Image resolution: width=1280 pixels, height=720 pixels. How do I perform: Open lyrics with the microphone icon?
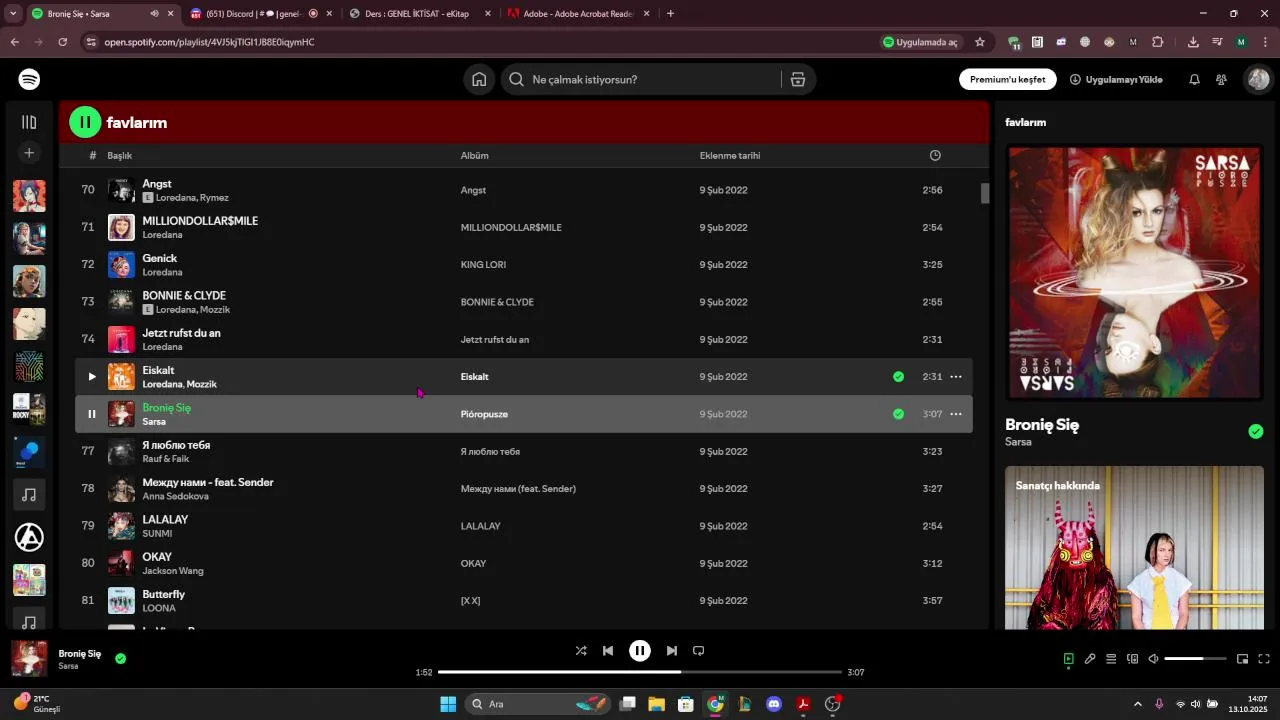1090,659
